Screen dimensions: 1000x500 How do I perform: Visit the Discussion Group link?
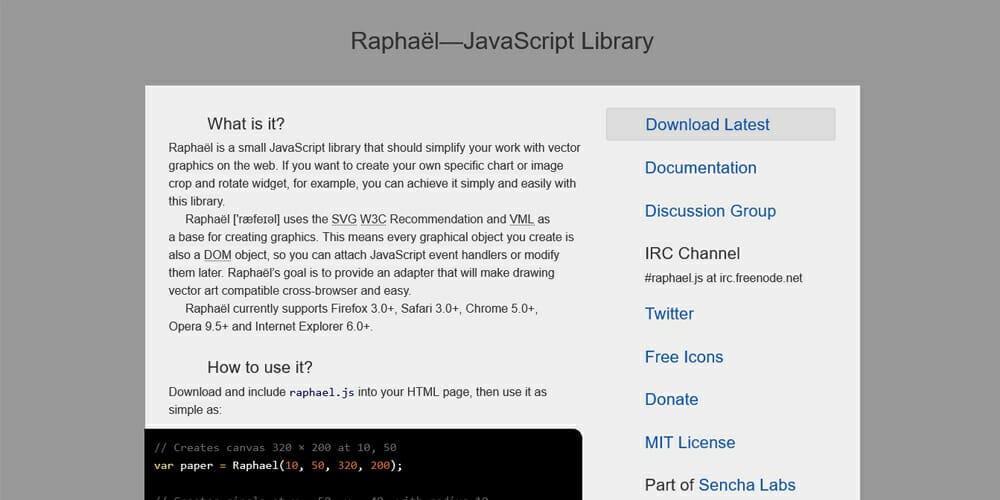point(710,211)
